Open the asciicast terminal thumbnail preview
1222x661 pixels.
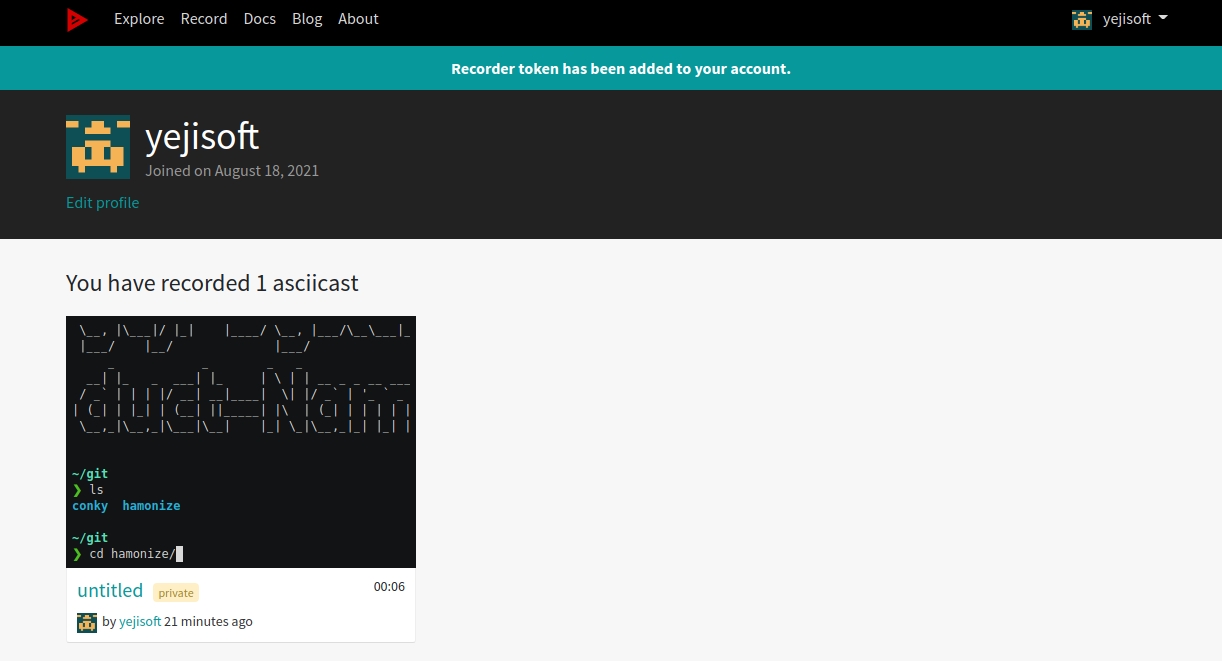241,442
